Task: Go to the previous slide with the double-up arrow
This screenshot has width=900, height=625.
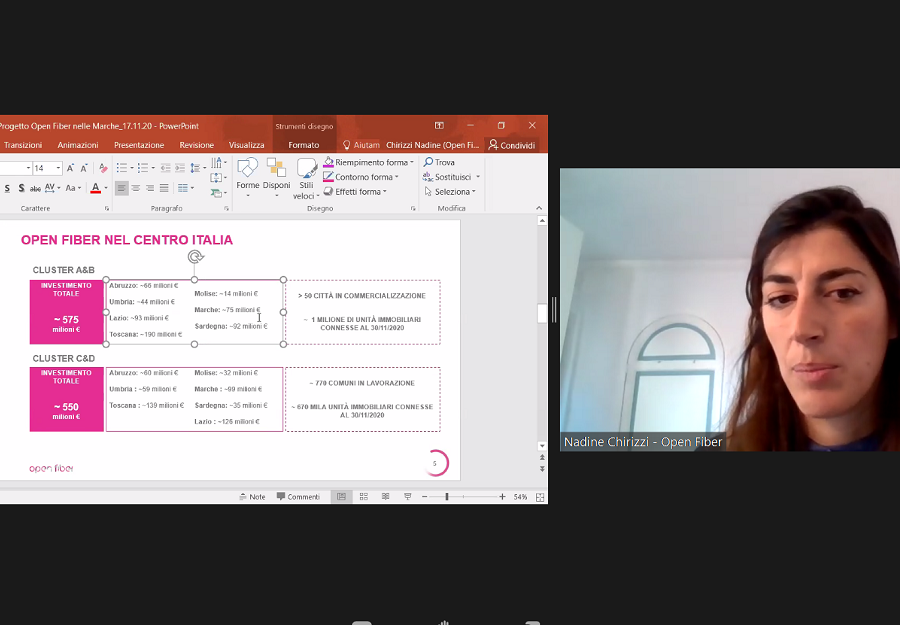Action: click(x=542, y=458)
